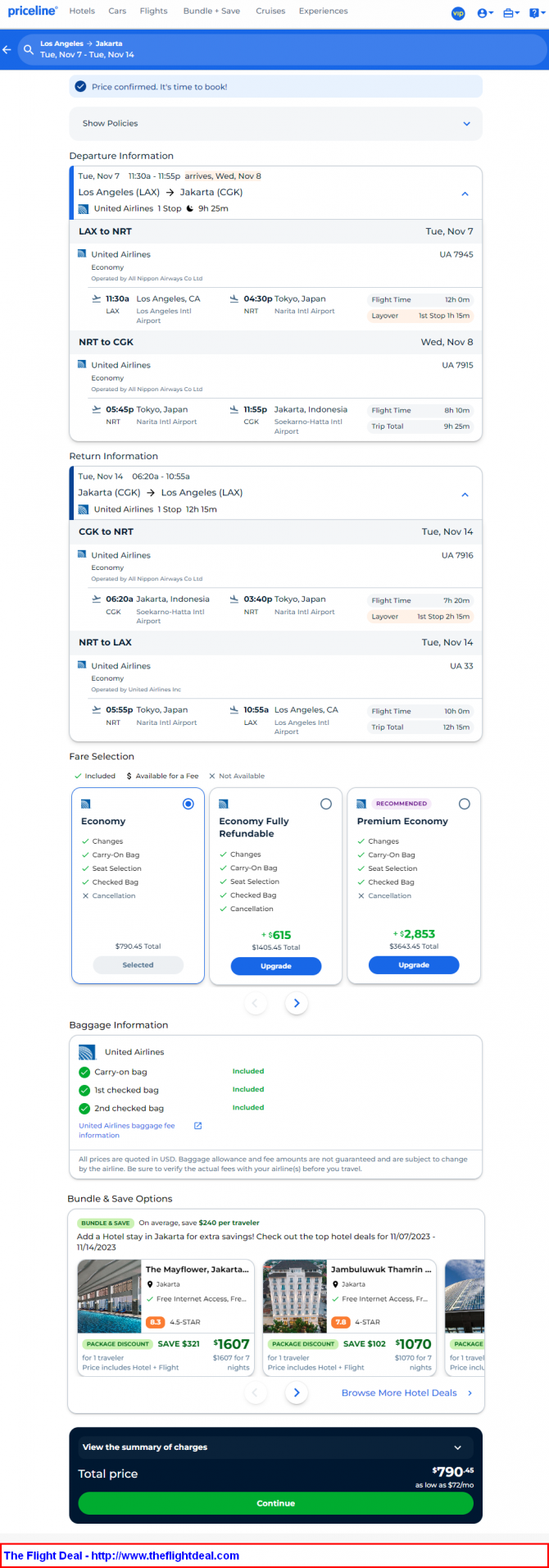Upgrade to Premium Economy fare
The height and width of the screenshot is (1568, 549).
click(414, 965)
